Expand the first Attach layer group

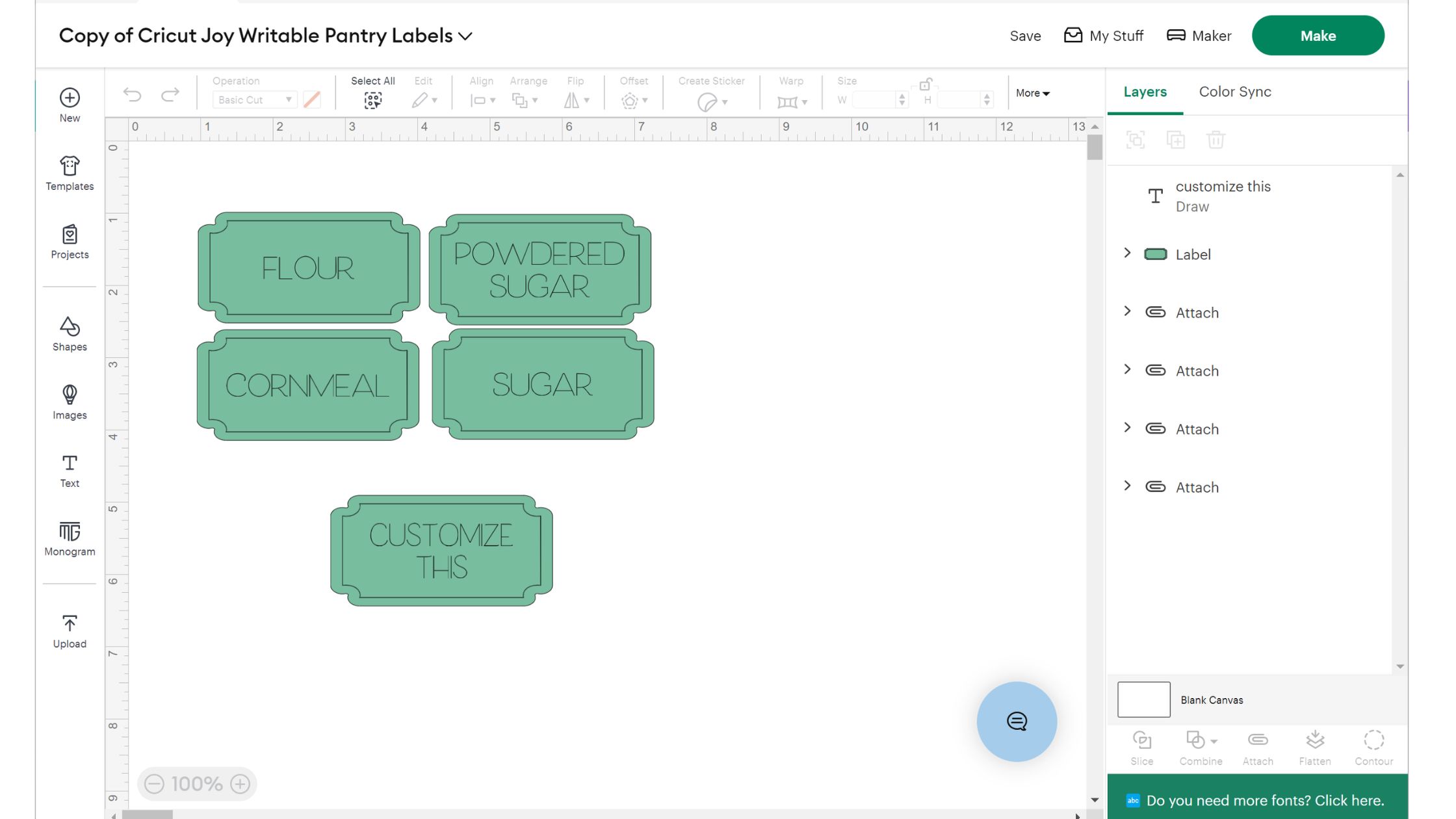pyautogui.click(x=1128, y=311)
